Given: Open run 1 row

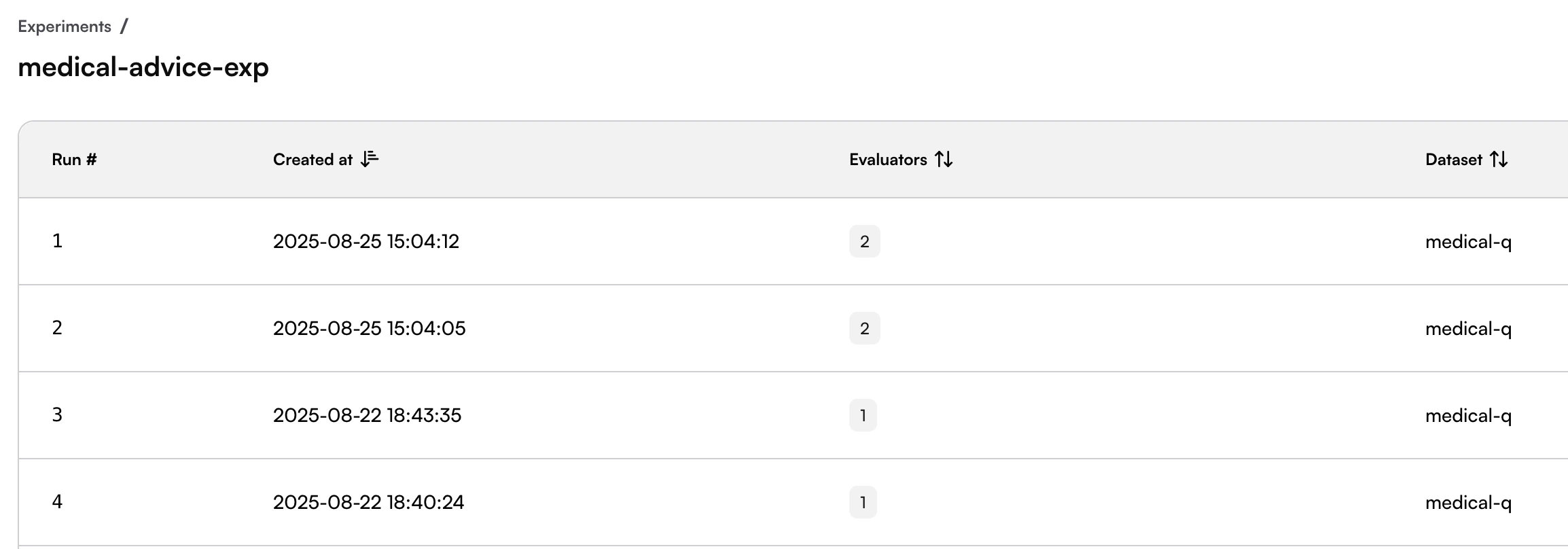Looking at the screenshot, I should tap(793, 241).
